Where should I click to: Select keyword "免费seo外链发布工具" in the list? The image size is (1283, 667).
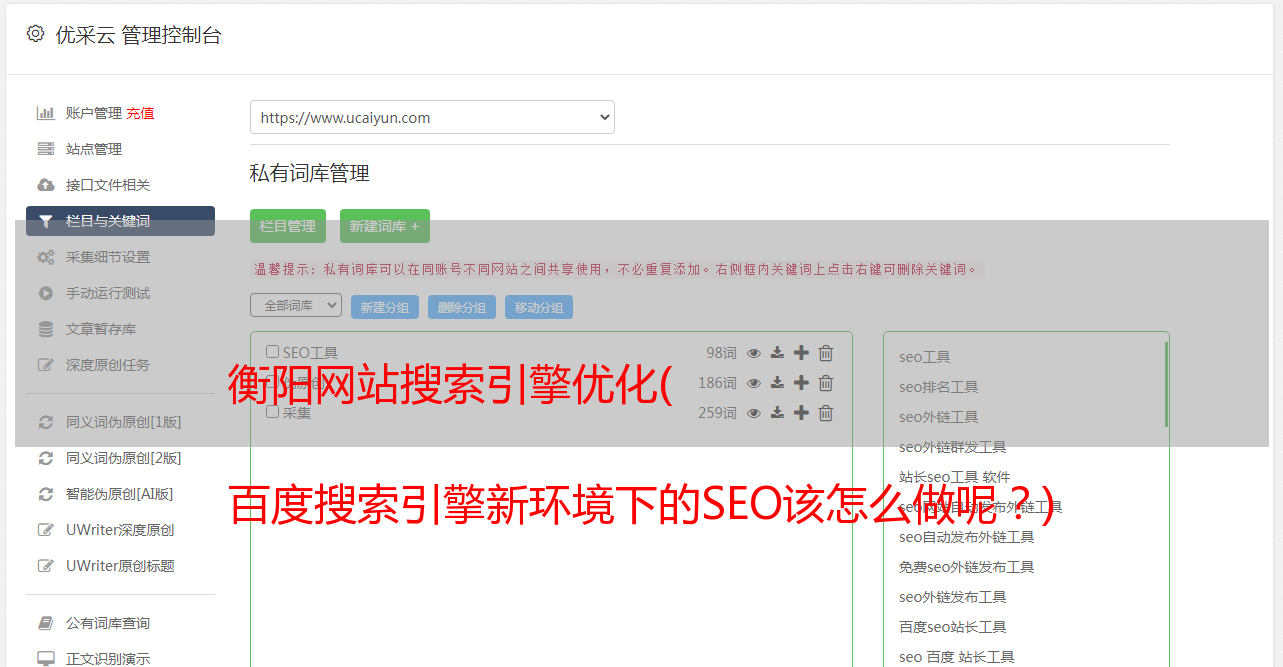click(x=967, y=567)
